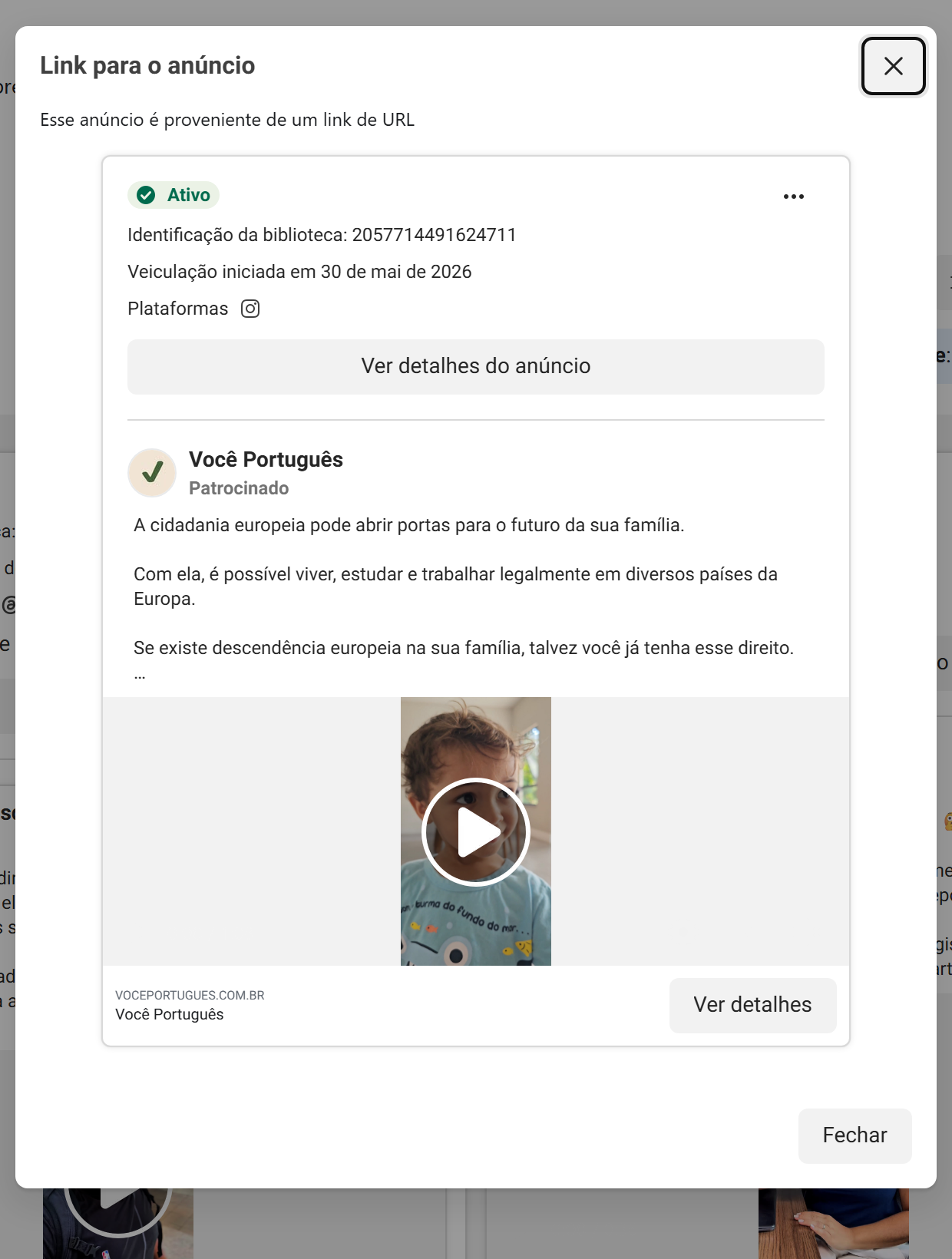Expand the truncated ad text ellipsis
This screenshot has width=952, height=1259.
click(140, 676)
